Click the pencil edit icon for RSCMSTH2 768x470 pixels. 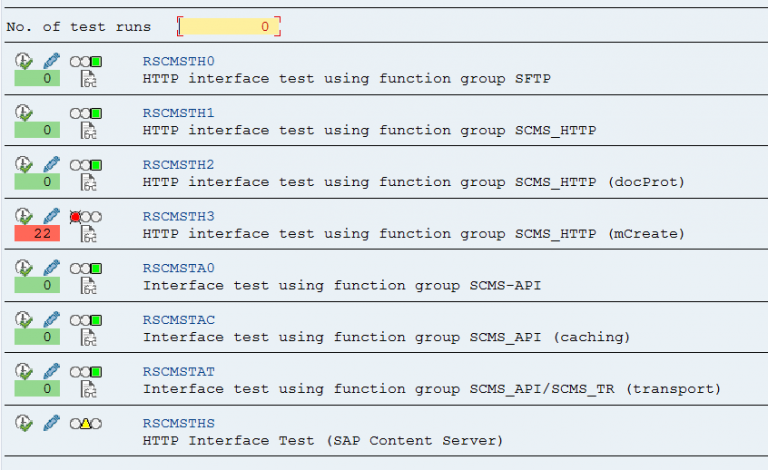pyautogui.click(x=51, y=164)
